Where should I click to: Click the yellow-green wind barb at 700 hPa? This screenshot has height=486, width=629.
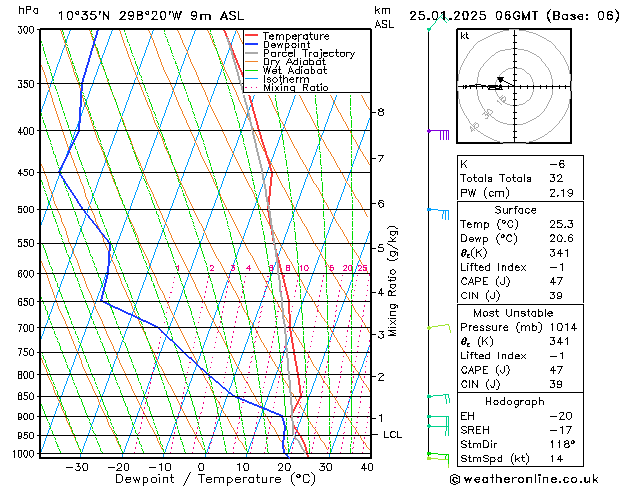[439, 328]
